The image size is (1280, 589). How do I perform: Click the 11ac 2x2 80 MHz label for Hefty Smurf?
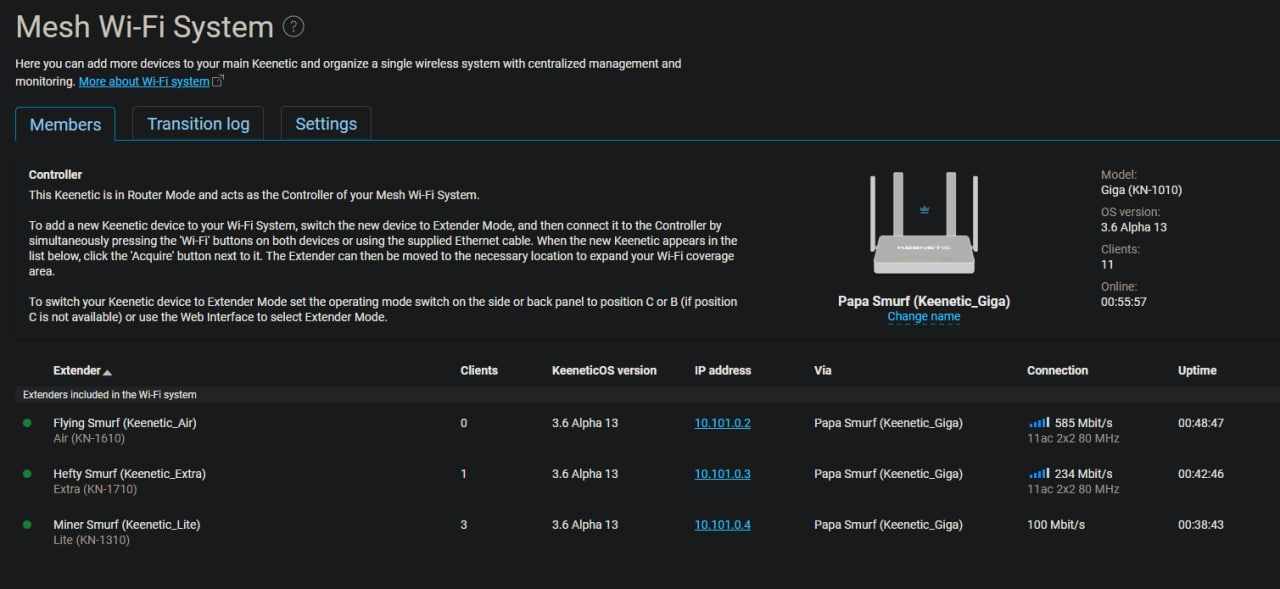click(x=1073, y=490)
